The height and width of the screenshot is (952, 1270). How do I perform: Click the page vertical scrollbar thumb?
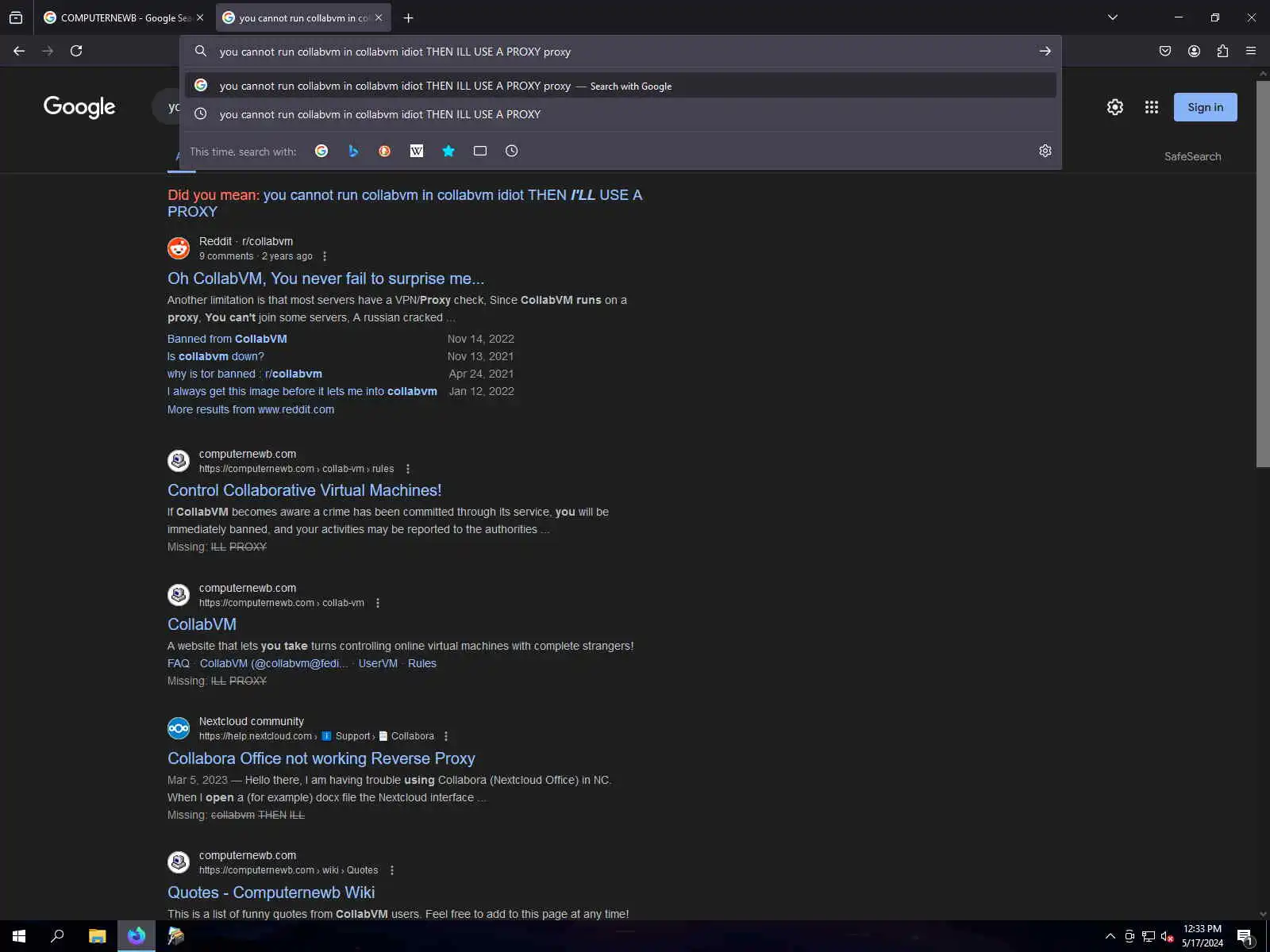[1263, 274]
